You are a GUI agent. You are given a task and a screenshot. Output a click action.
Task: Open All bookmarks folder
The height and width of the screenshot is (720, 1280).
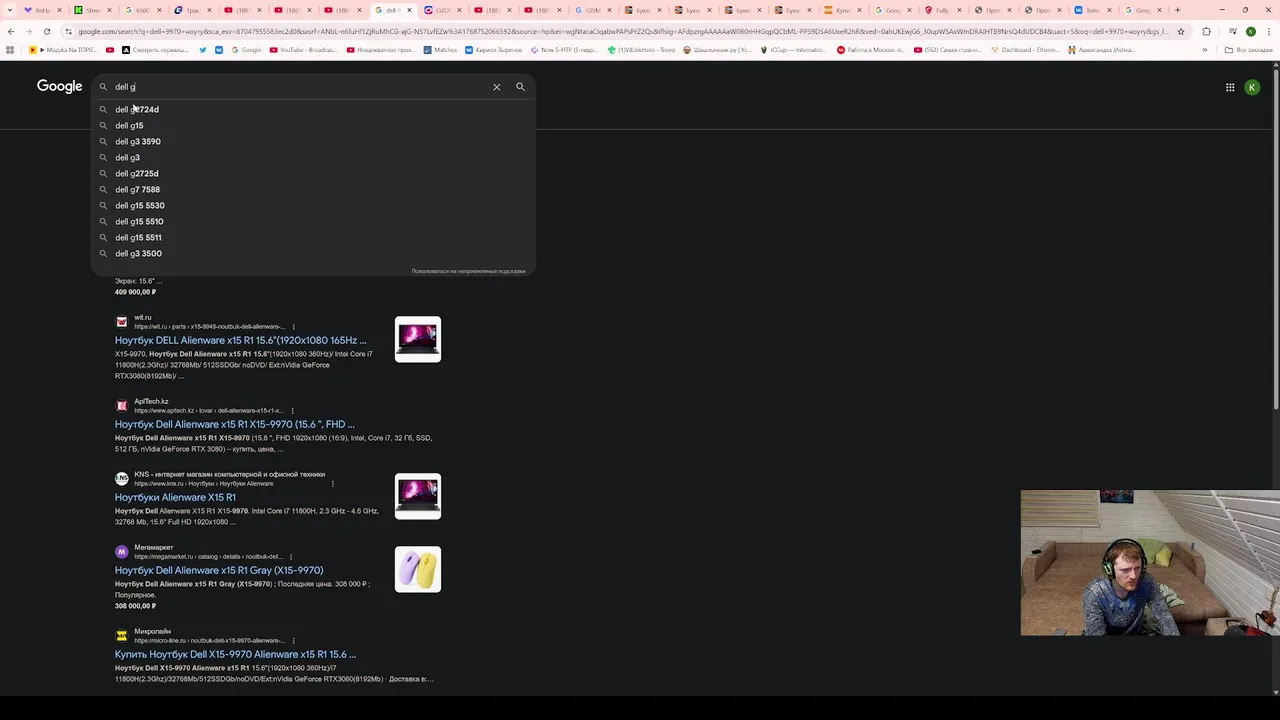tap(1250, 50)
